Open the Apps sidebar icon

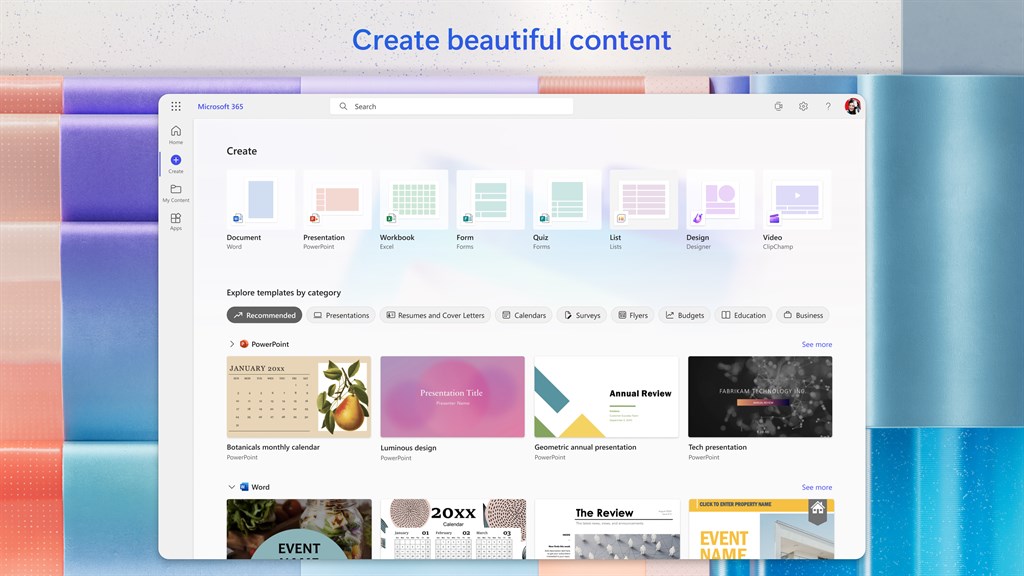[x=176, y=221]
